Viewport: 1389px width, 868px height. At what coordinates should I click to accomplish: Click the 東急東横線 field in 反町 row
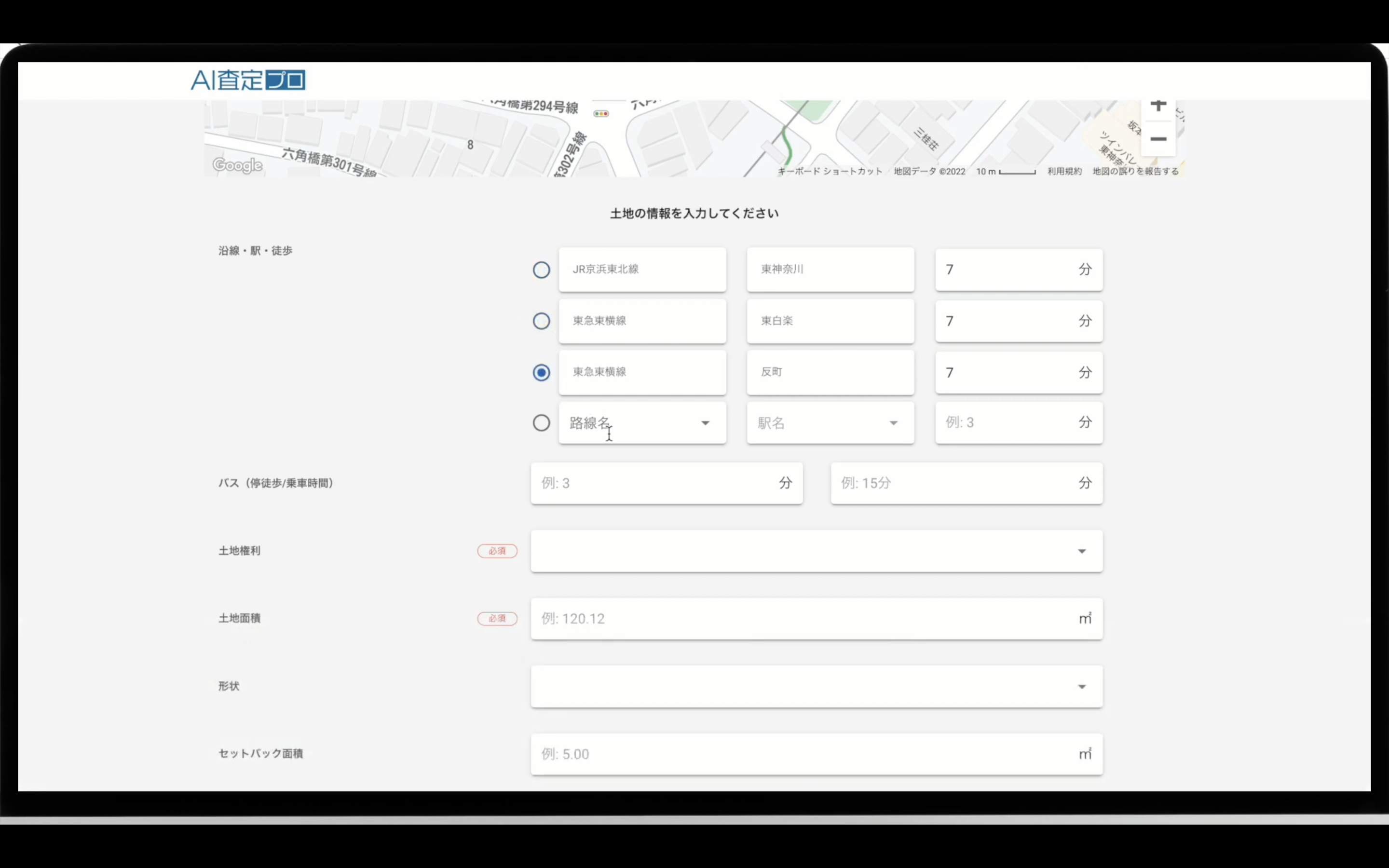[642, 372]
